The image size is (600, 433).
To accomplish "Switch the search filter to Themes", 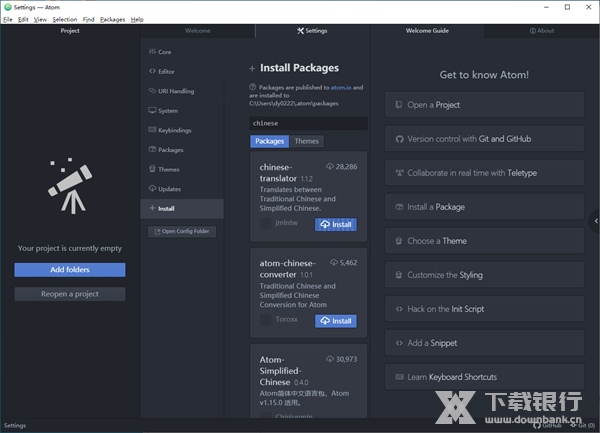I will [306, 142].
